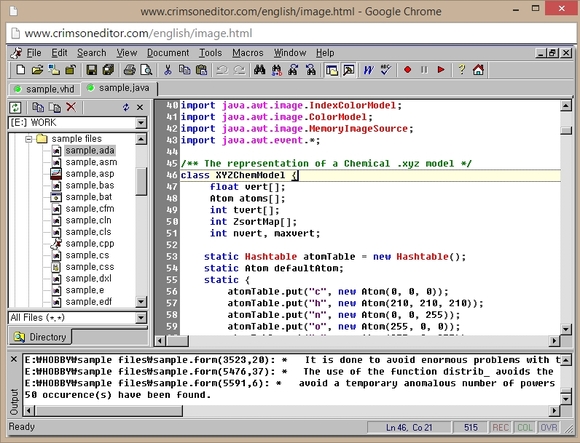Toggle Word Wrap with the W icon
Image resolution: width=580 pixels, height=443 pixels.
tap(368, 70)
